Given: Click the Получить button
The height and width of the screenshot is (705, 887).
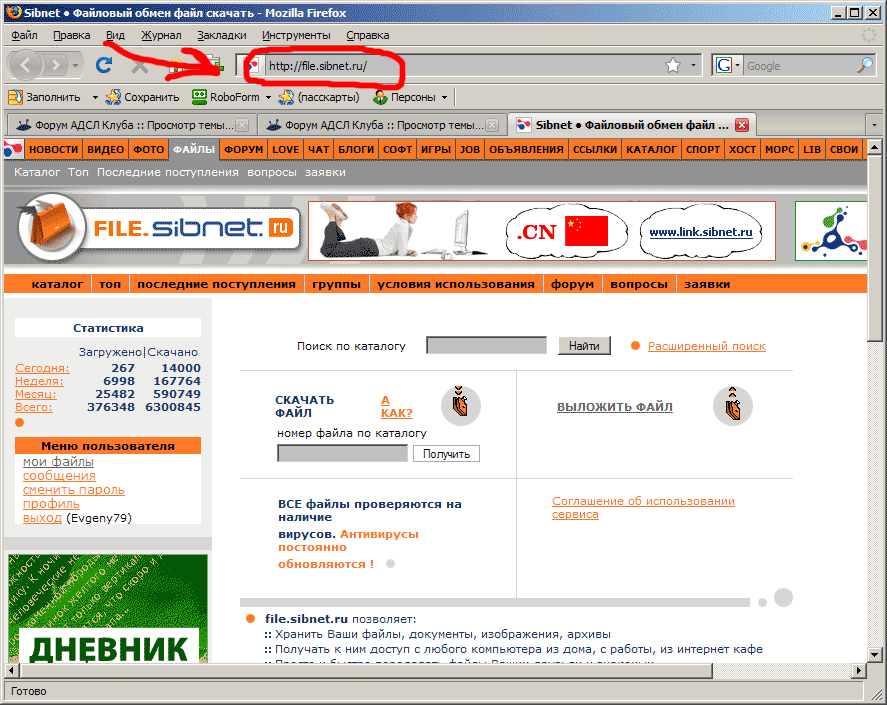Looking at the screenshot, I should 446,454.
